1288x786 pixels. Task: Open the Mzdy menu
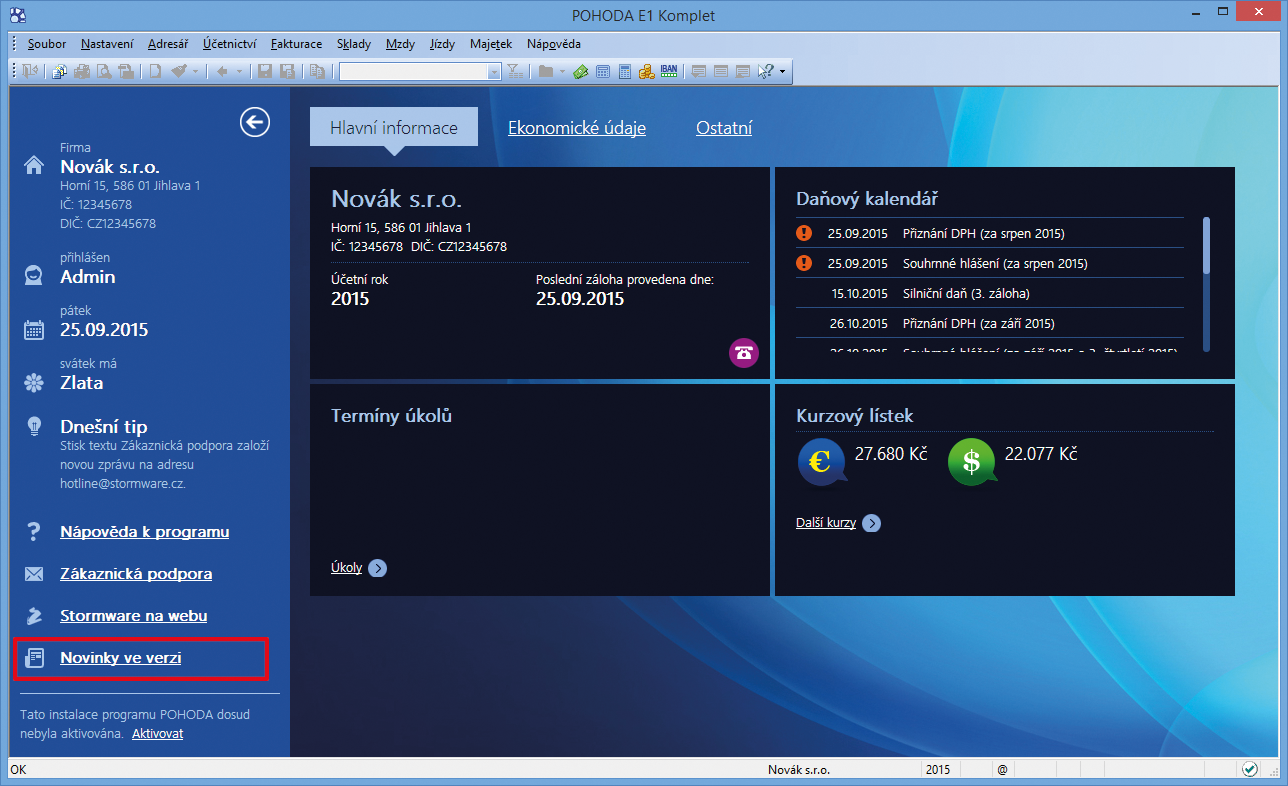400,44
